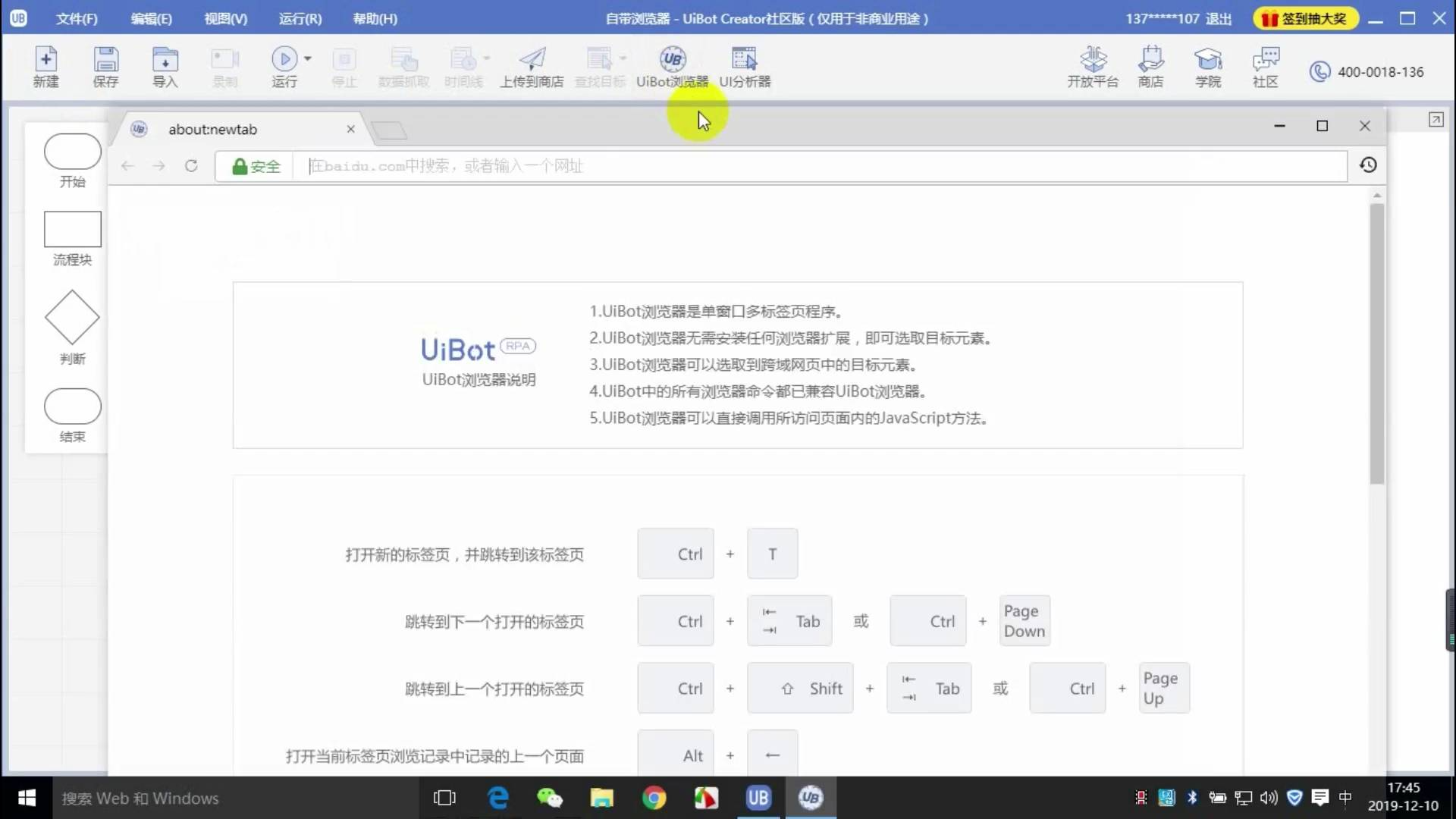Click the 新建 (New) toolbar icon
The width and height of the screenshot is (1456, 819).
pyautogui.click(x=45, y=67)
